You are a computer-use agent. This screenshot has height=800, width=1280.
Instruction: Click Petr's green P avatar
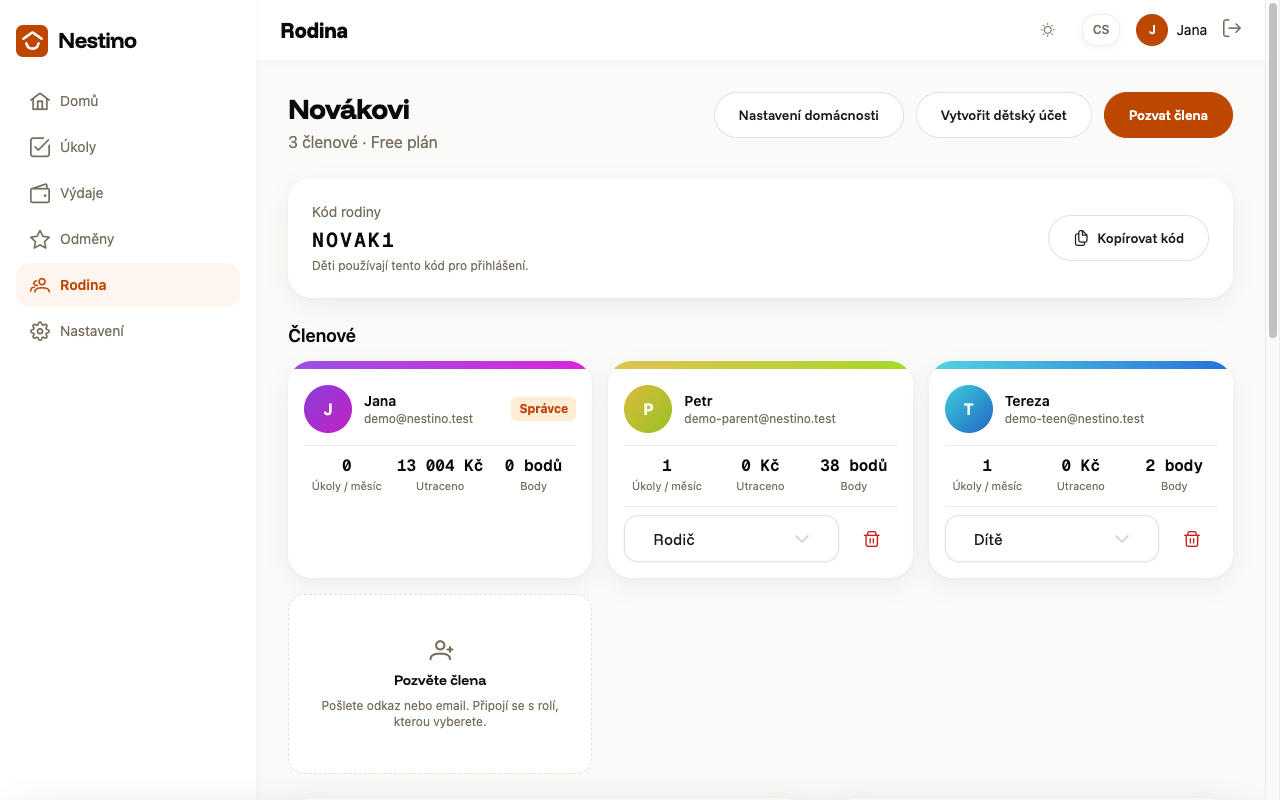648,409
